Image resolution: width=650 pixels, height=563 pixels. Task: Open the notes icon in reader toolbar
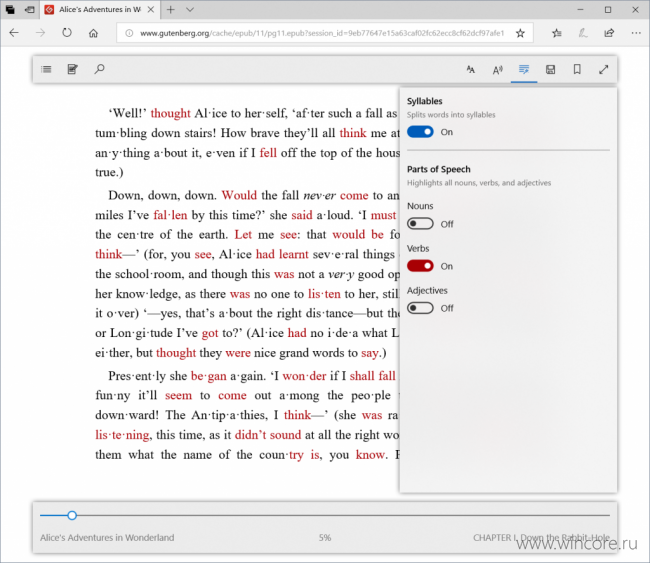73,69
